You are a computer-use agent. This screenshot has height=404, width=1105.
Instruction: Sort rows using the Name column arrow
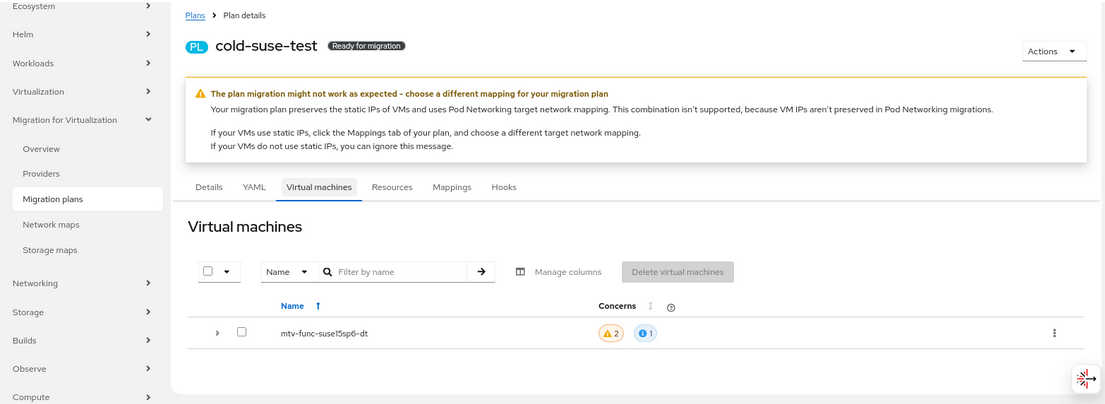click(318, 306)
